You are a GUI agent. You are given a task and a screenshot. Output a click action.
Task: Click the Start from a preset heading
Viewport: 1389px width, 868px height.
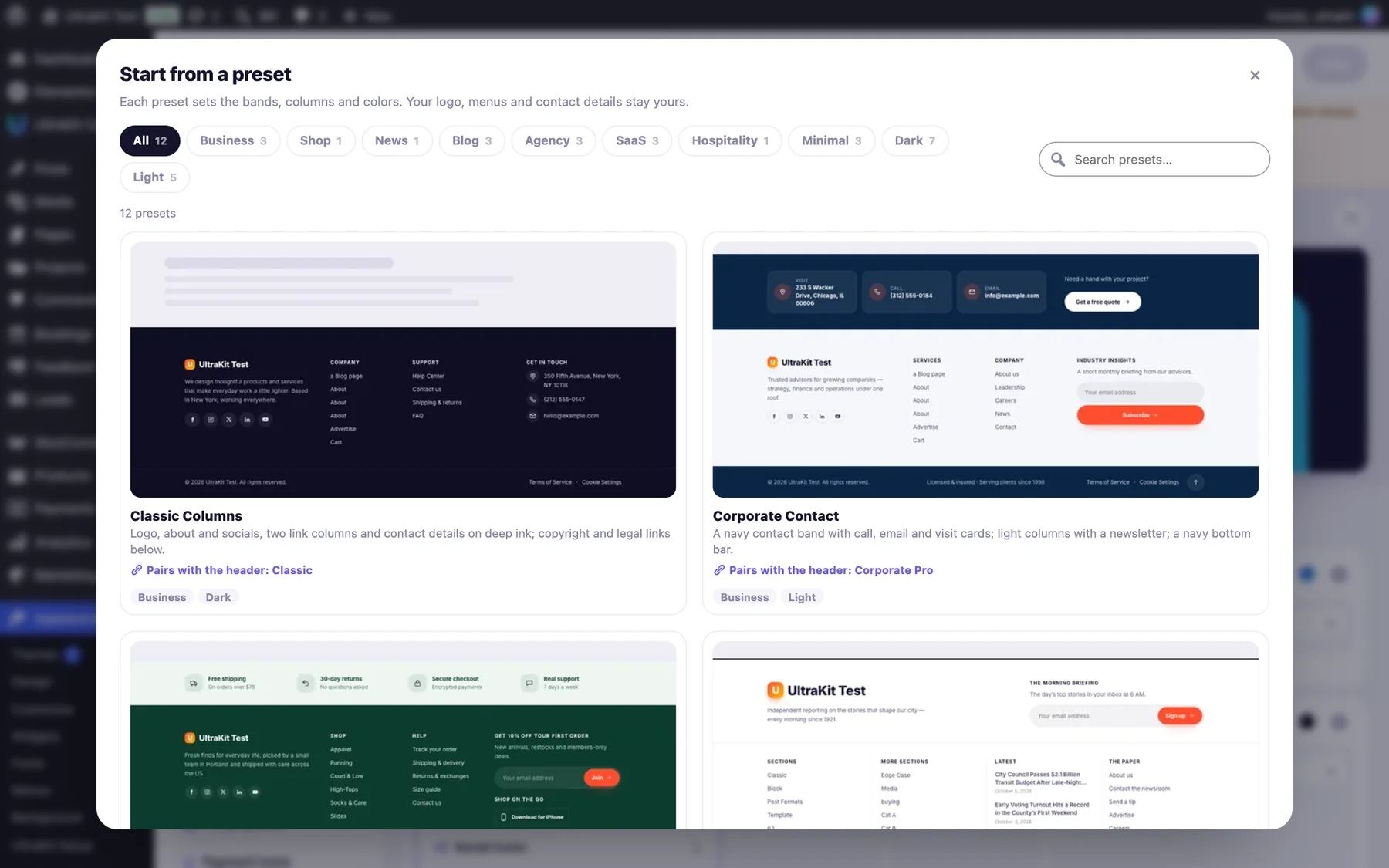[205, 74]
